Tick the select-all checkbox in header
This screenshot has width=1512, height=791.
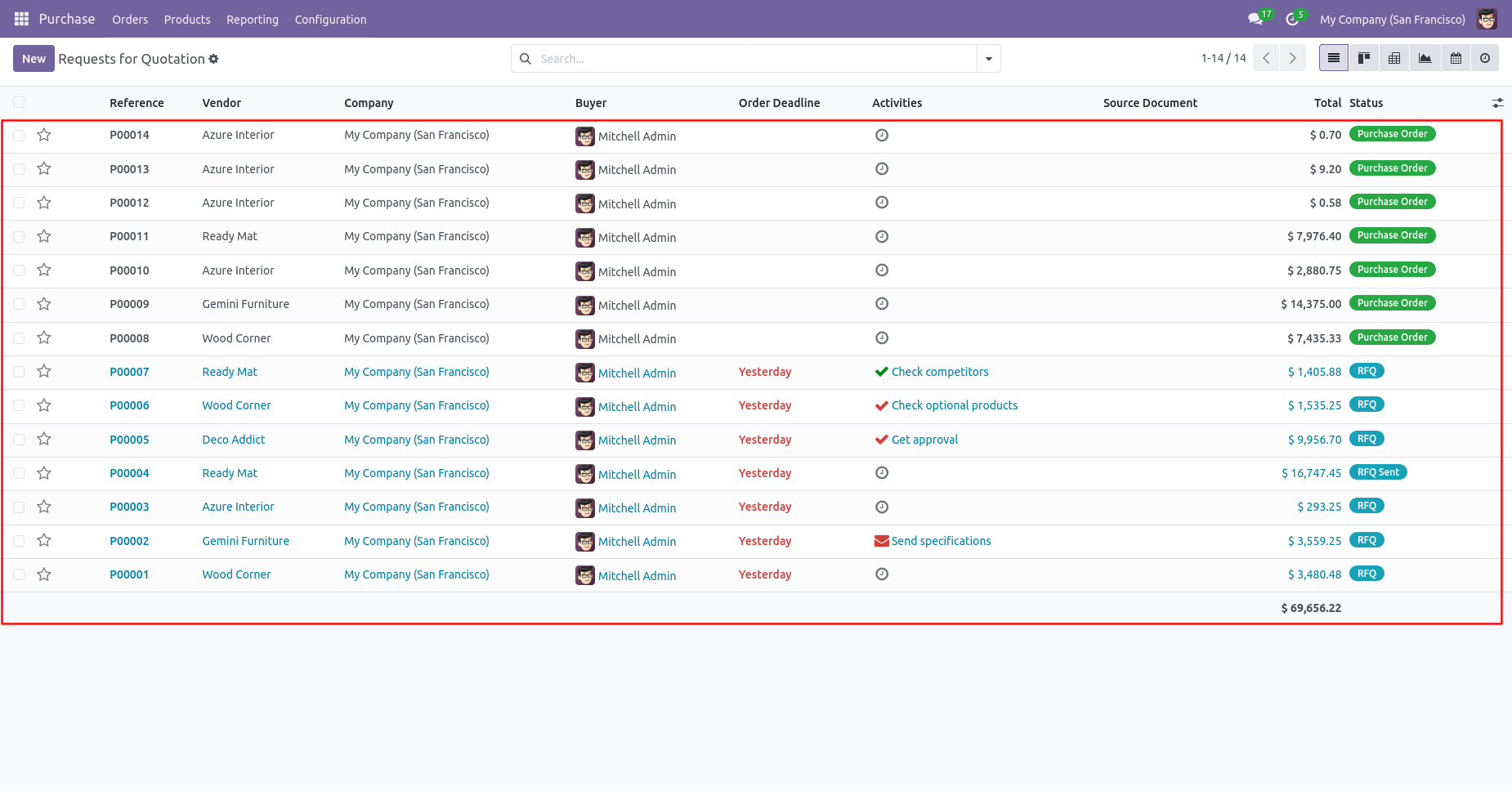click(x=19, y=102)
